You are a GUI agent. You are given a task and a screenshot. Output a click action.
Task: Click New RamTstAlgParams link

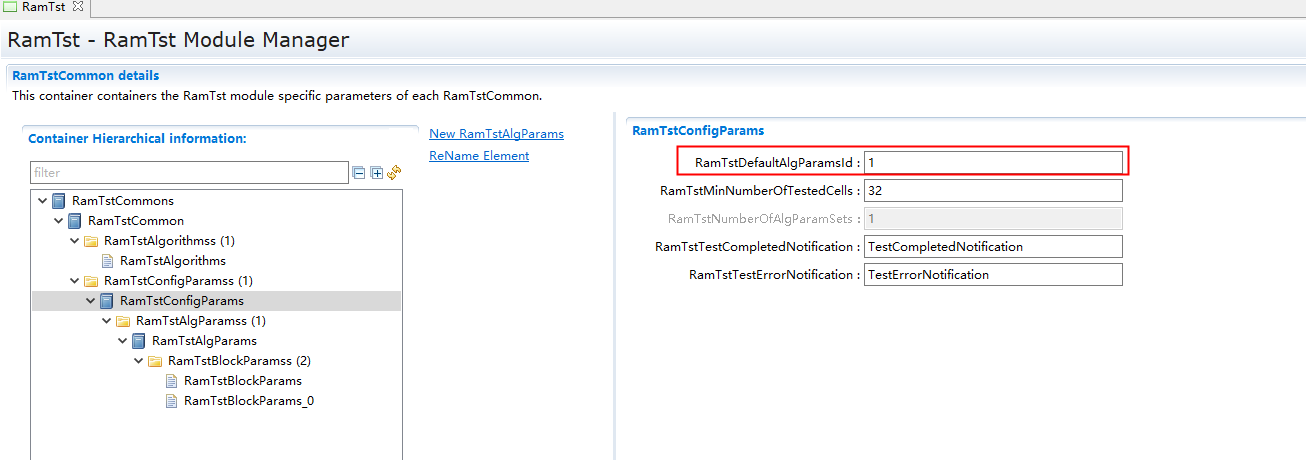coord(496,134)
